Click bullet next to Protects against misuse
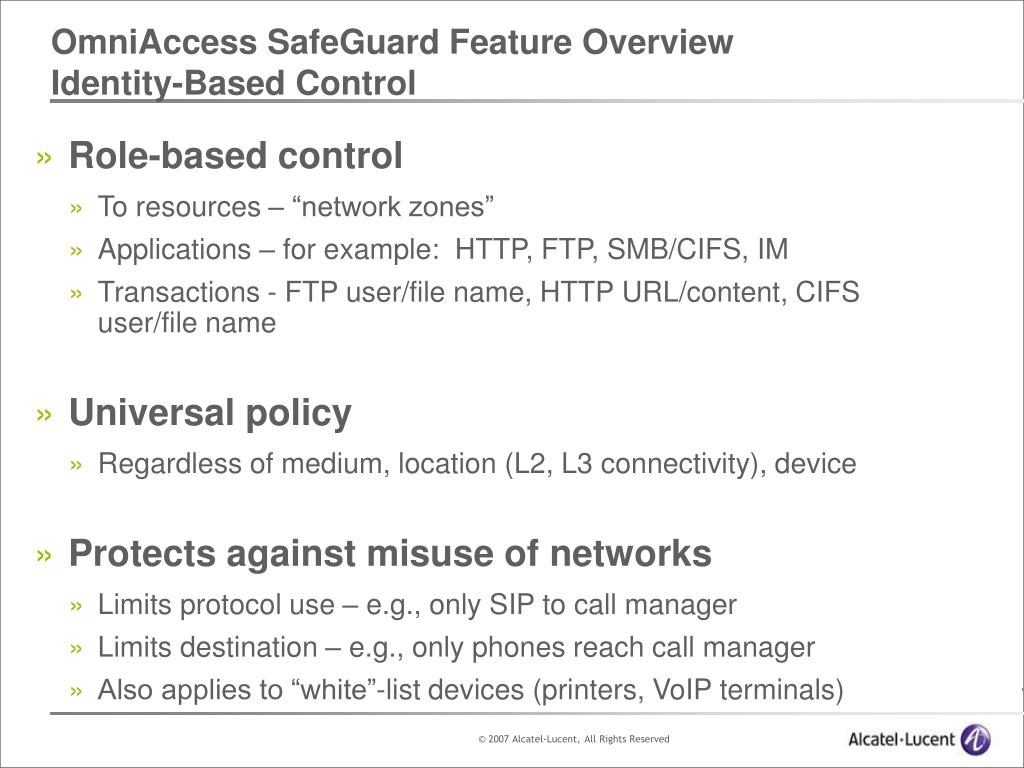Viewport: 1024px width, 768px height. click(x=44, y=555)
